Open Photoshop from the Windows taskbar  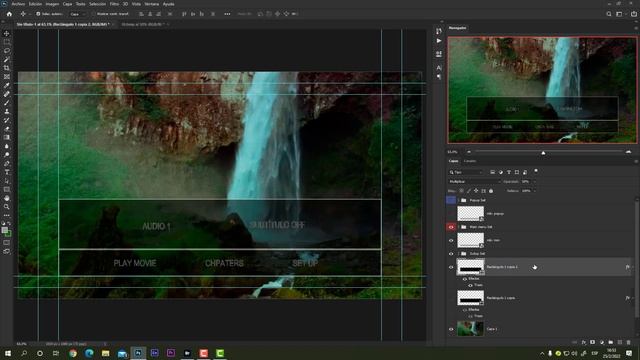tap(138, 353)
